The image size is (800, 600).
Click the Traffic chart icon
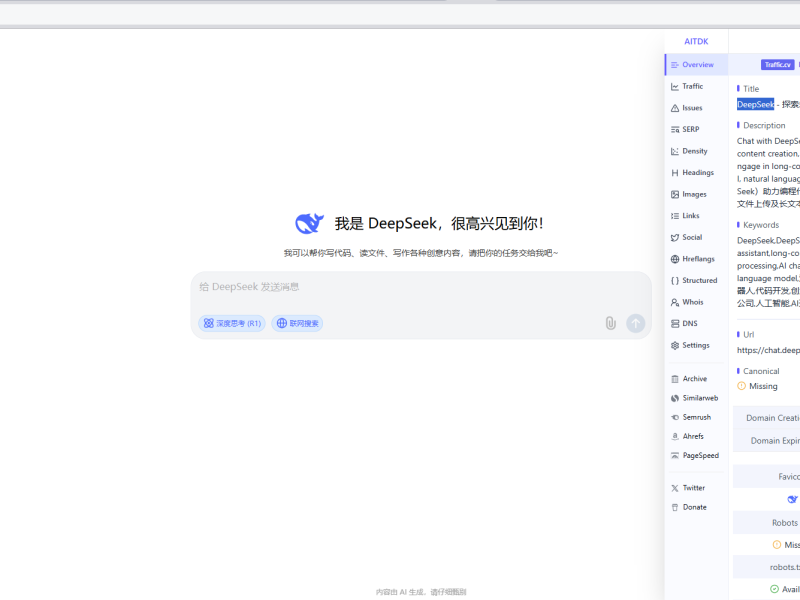pos(675,86)
